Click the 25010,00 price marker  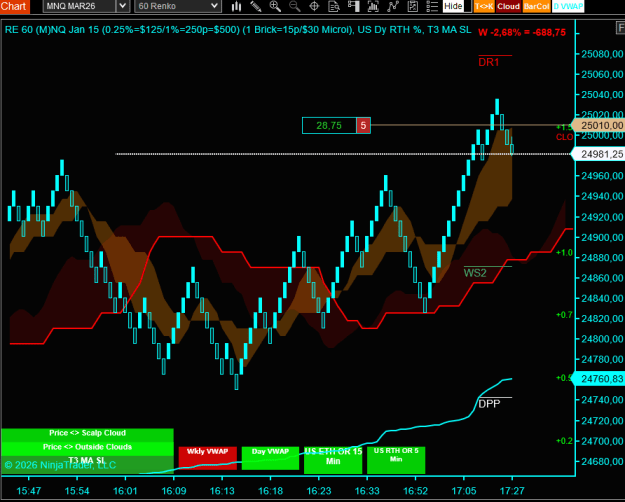[598, 126]
